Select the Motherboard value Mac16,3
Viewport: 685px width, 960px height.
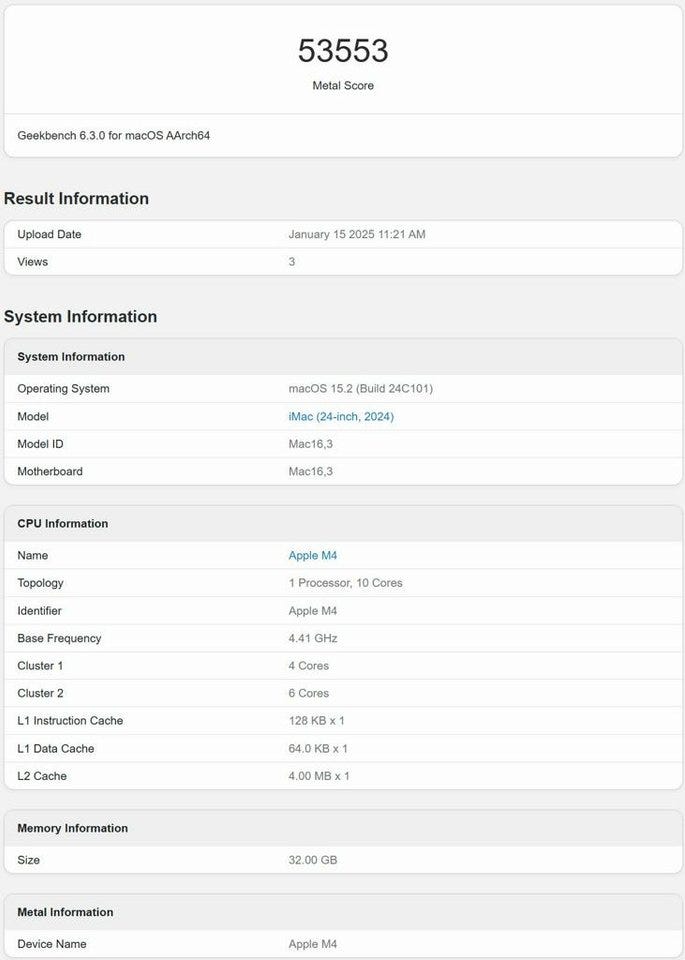[311, 471]
